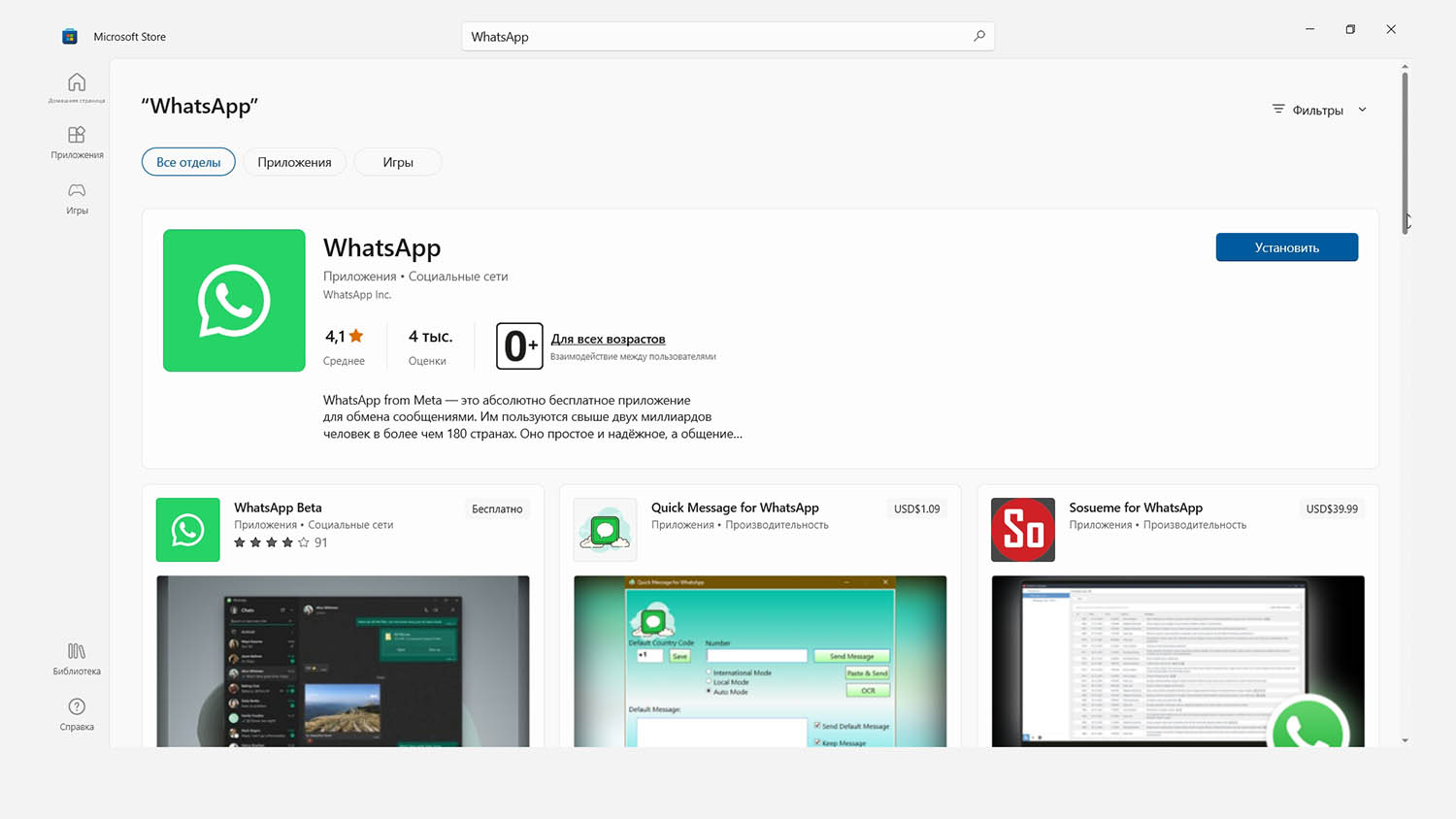The image size is (1456, 819).
Task: Click the Фильтры funnel icon
Action: point(1278,109)
